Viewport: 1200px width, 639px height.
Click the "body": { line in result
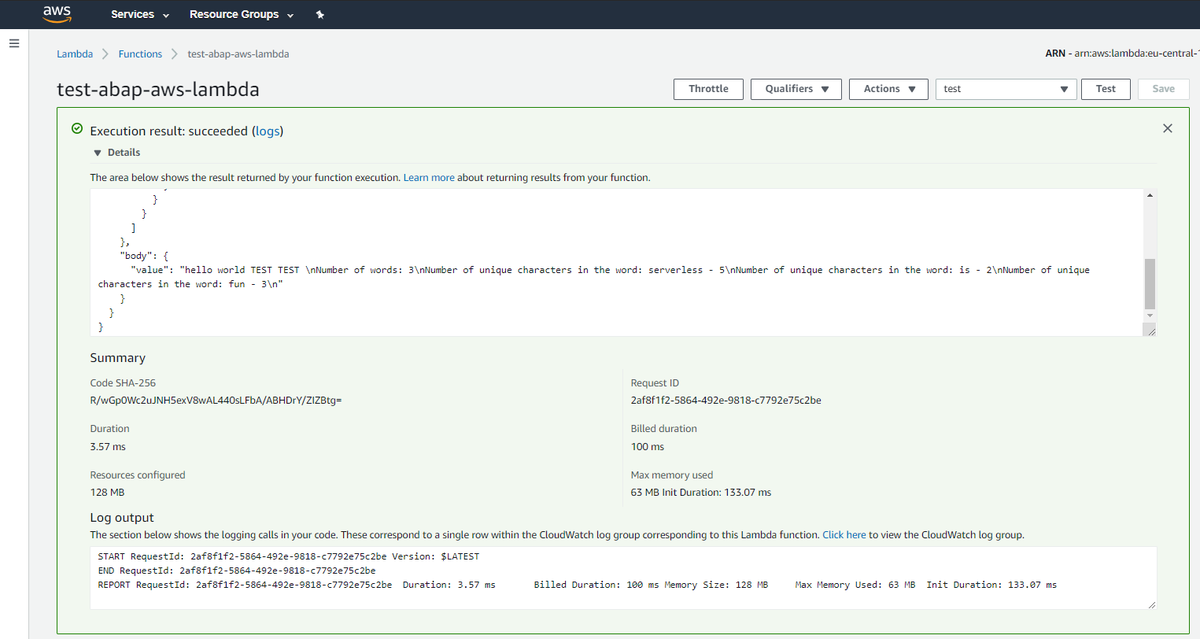(x=145, y=256)
